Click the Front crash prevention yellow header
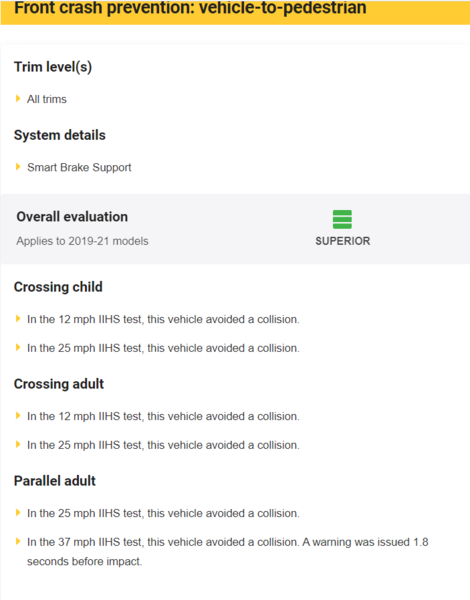This screenshot has width=470, height=600. click(x=235, y=12)
